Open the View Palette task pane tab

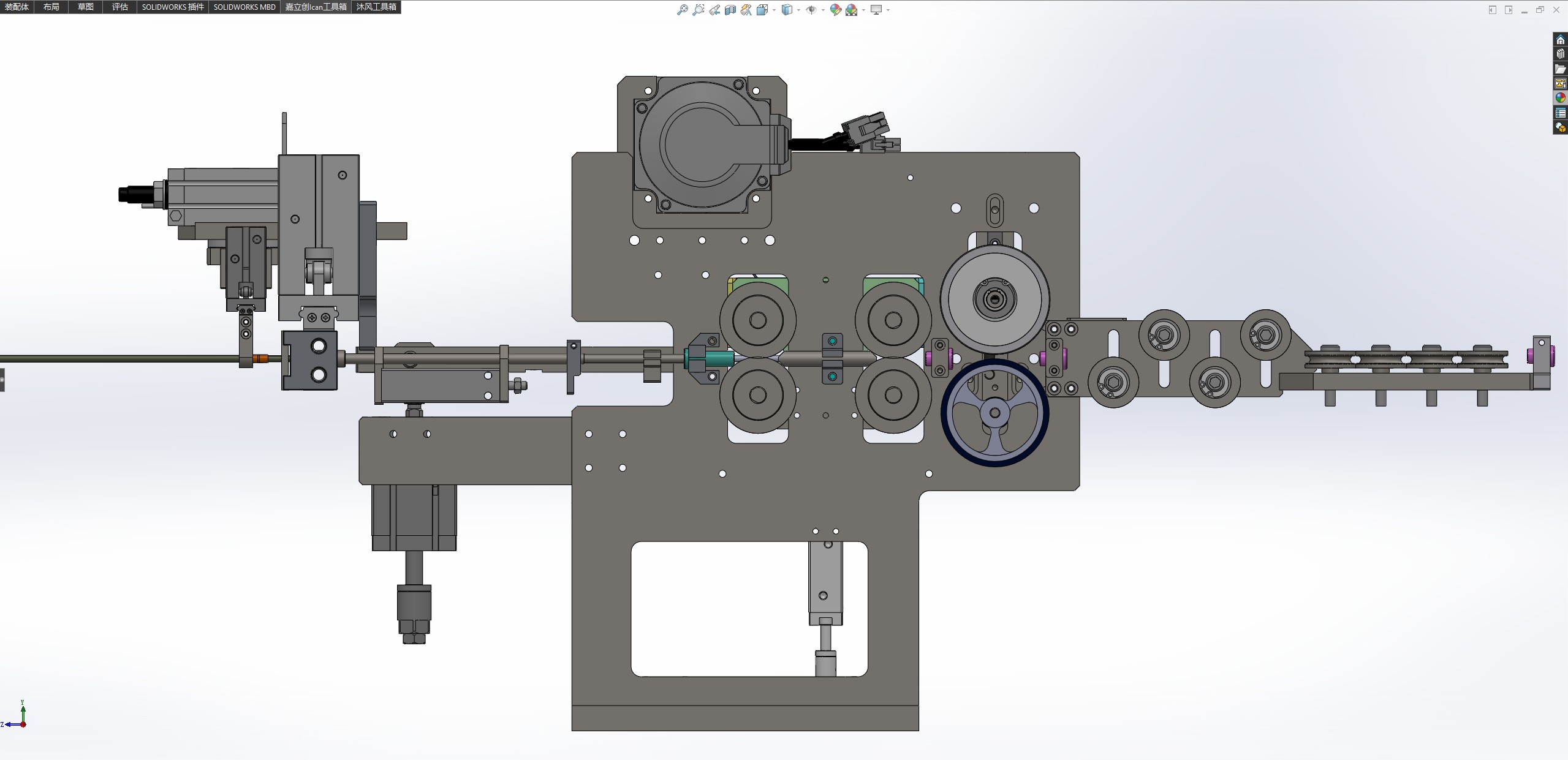pyautogui.click(x=1560, y=84)
